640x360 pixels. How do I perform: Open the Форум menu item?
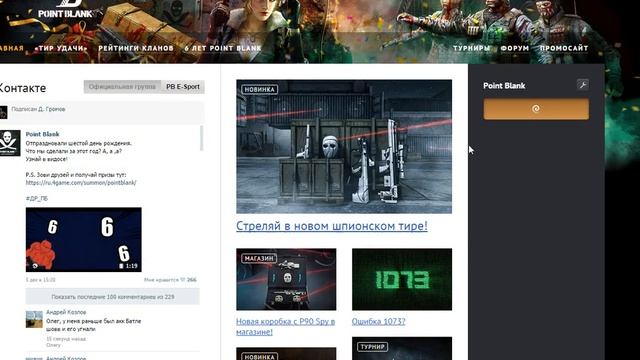pos(515,48)
